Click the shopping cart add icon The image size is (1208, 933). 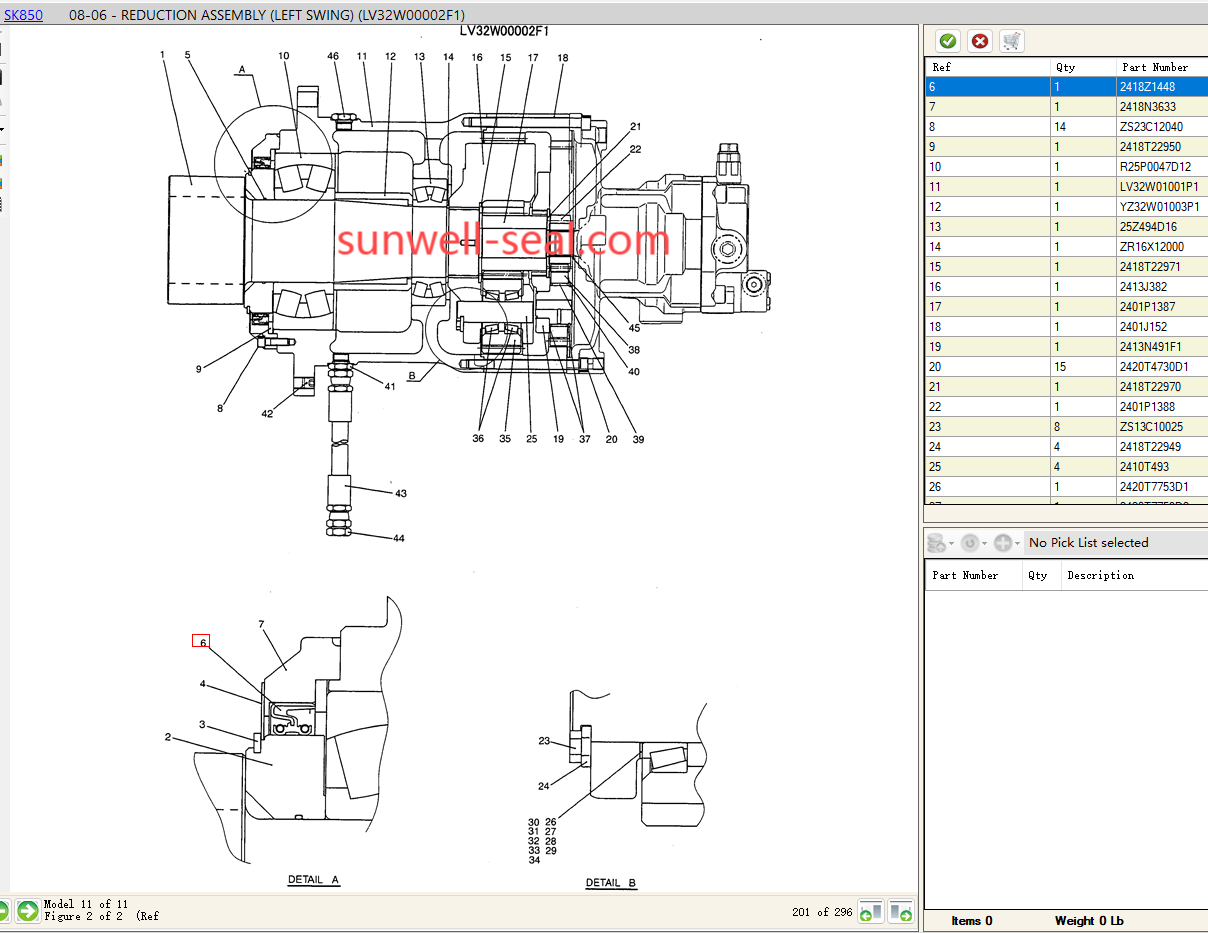(1011, 41)
